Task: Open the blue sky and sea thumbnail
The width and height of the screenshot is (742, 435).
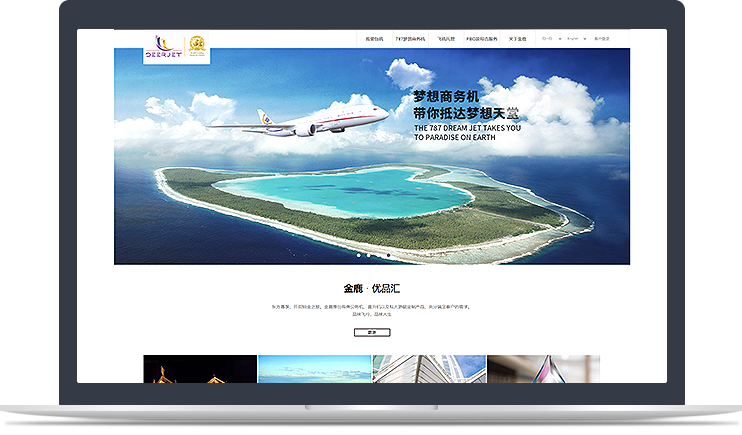Action: click(315, 369)
